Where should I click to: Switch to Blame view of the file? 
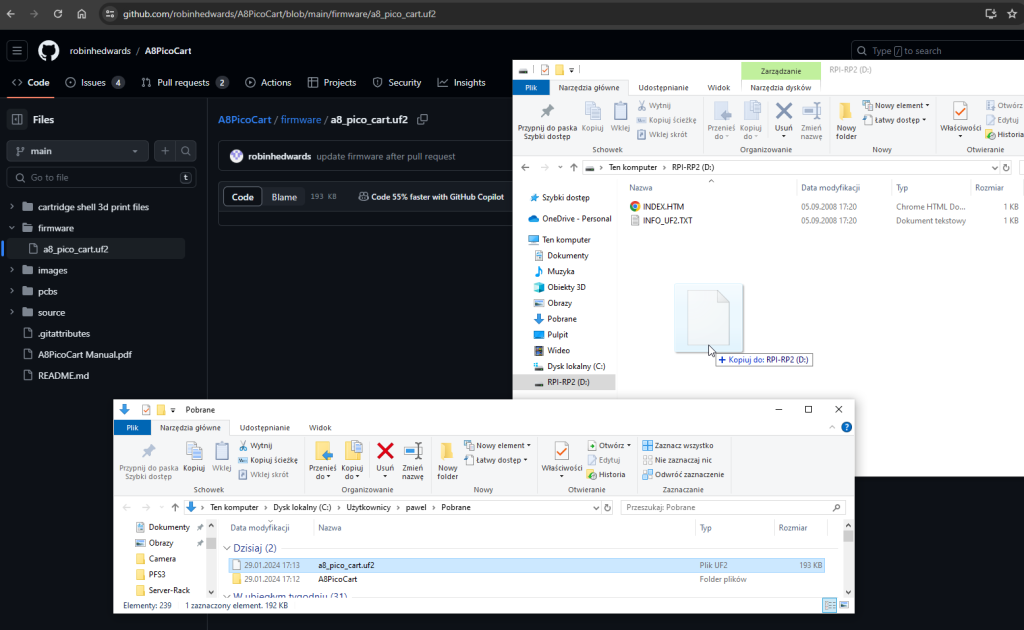284,197
